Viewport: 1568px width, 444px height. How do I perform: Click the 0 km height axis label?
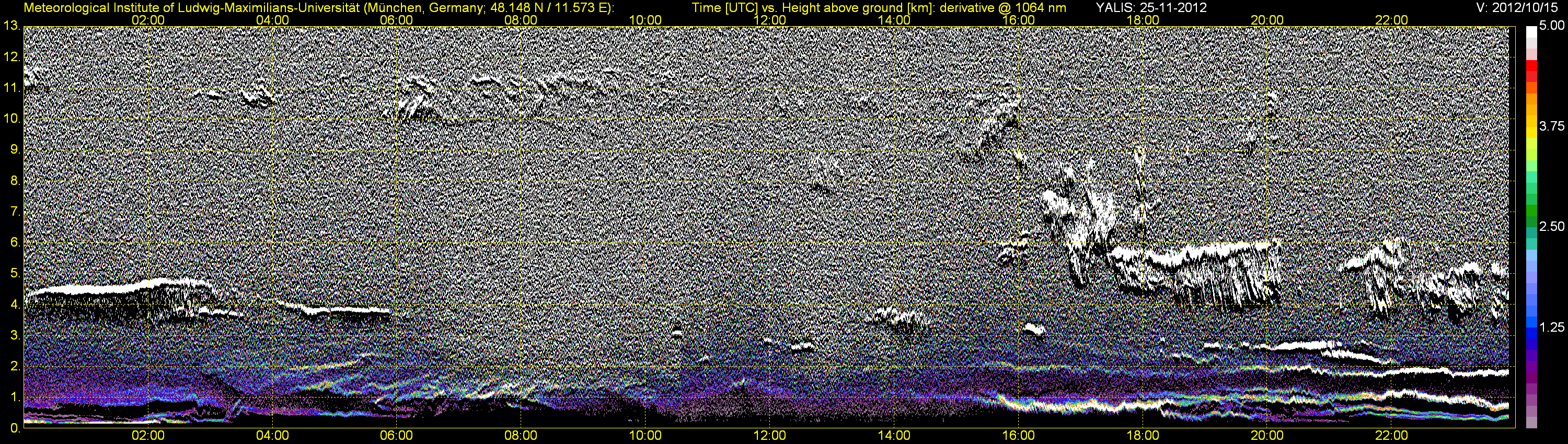coord(15,429)
